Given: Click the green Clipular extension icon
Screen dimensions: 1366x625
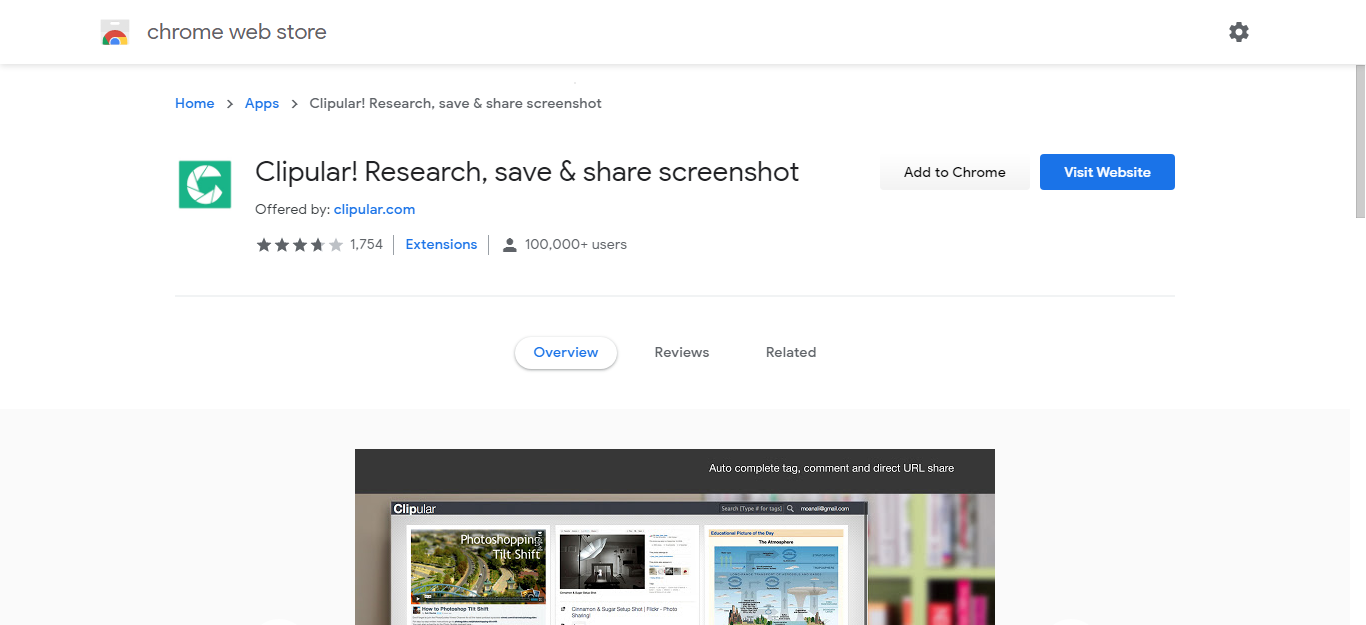Looking at the screenshot, I should pos(205,184).
